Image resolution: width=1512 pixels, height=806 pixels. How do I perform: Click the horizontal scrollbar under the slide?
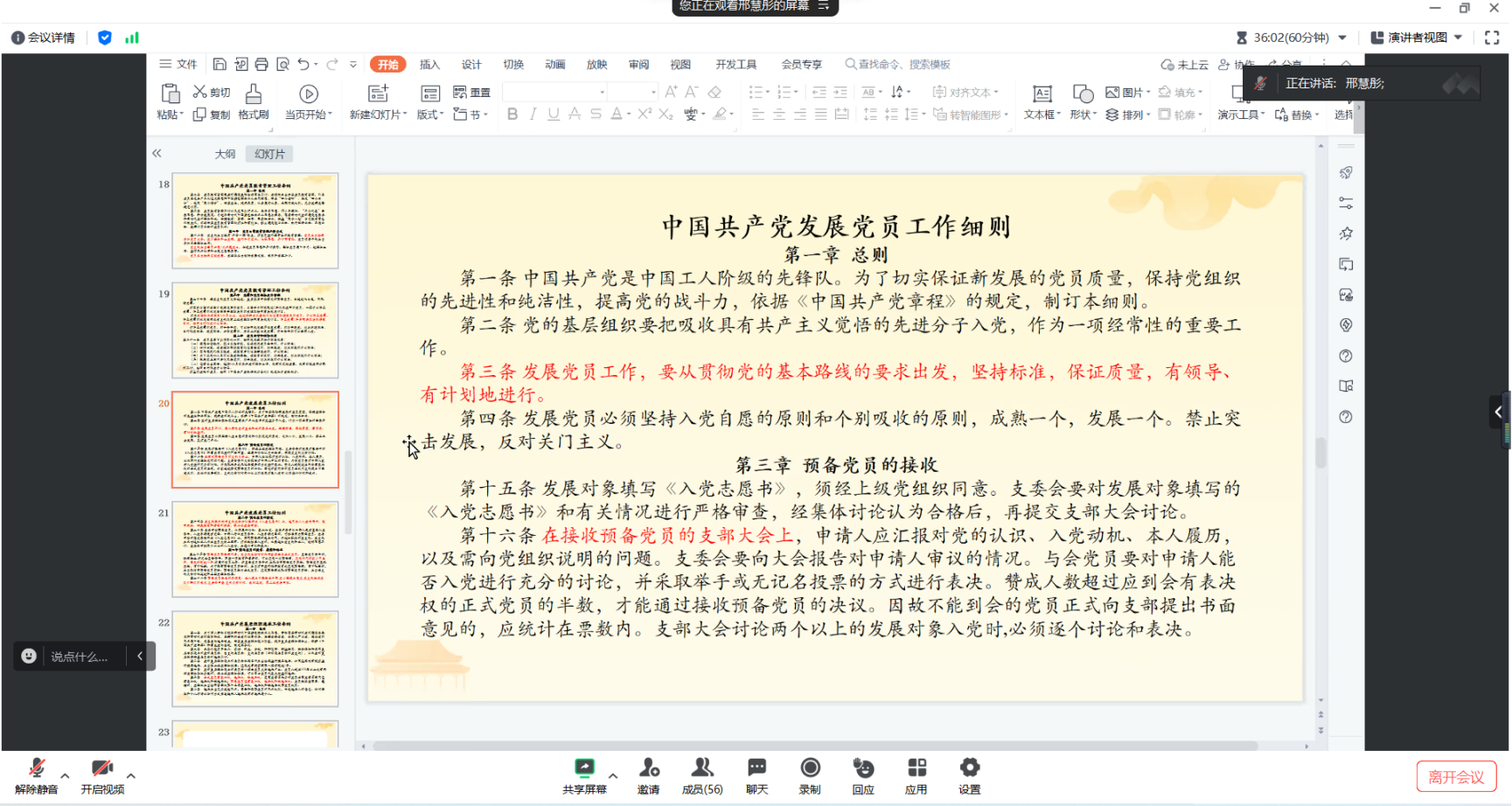click(x=813, y=747)
